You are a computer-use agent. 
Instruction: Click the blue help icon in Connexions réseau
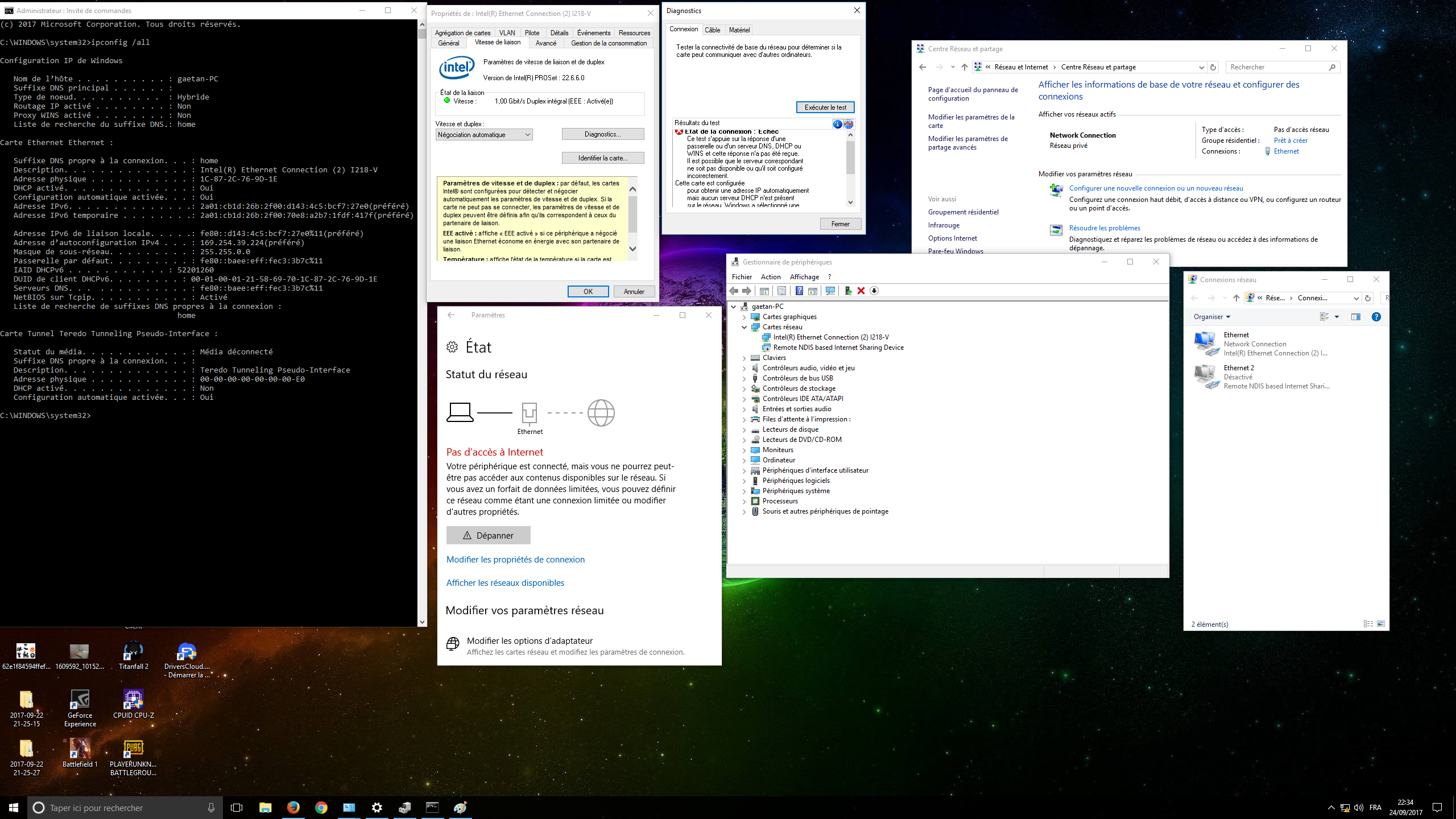[x=1376, y=317]
